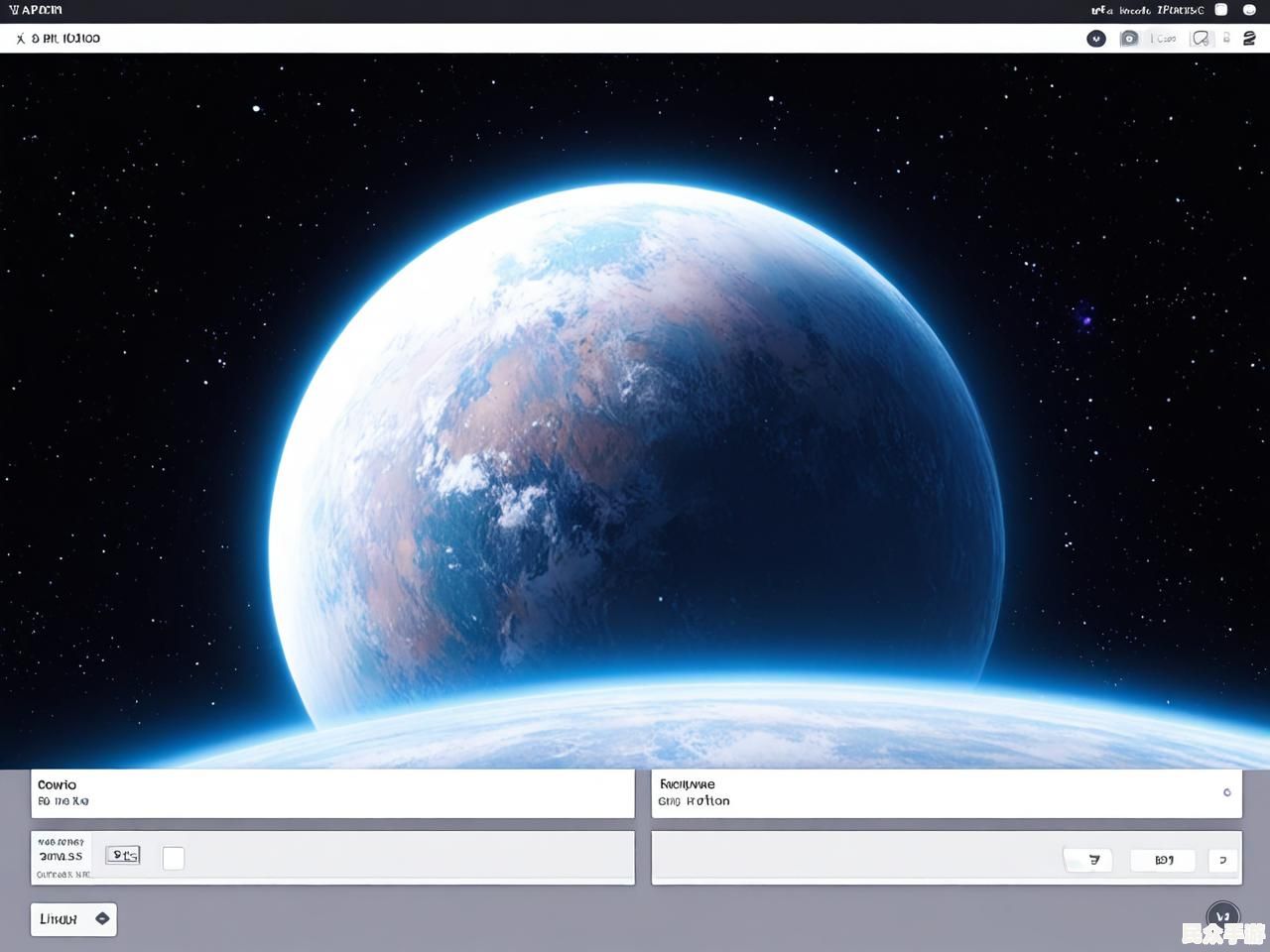Click the X icon at the toolbar's left
This screenshot has height=952, width=1270.
pyautogui.click(x=20, y=39)
